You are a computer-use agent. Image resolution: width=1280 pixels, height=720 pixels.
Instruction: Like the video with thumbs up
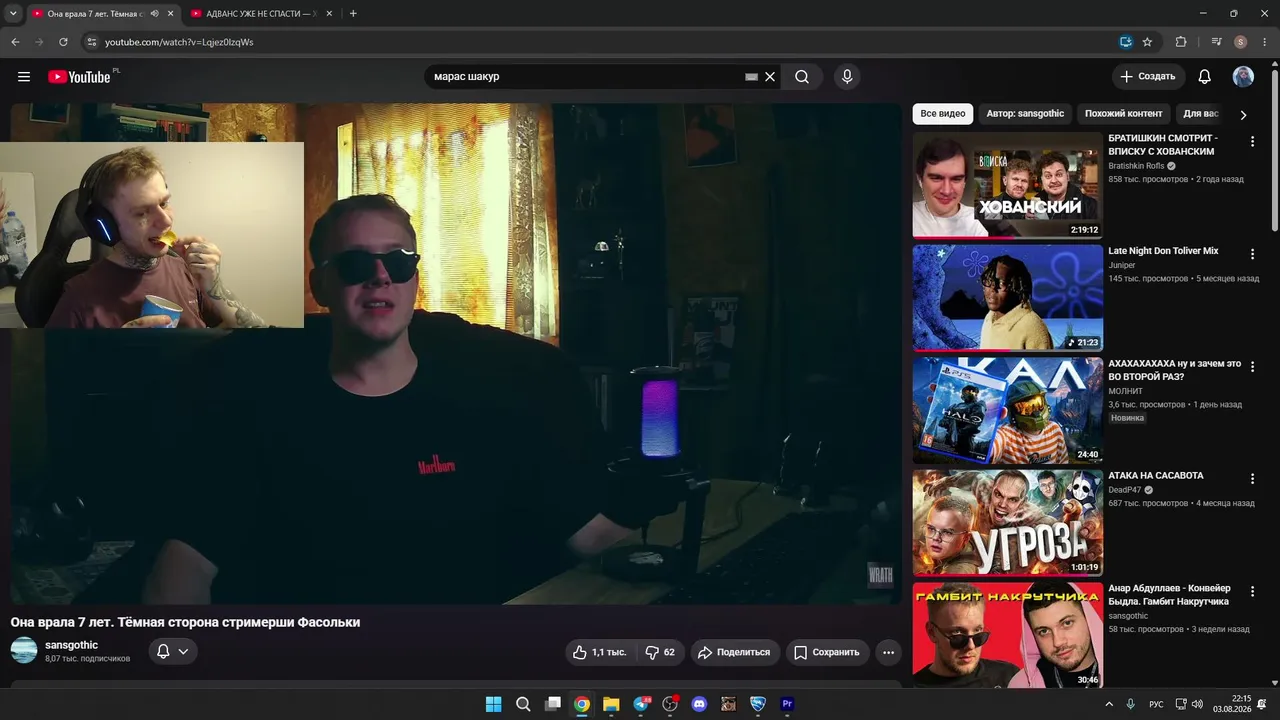[601, 652]
